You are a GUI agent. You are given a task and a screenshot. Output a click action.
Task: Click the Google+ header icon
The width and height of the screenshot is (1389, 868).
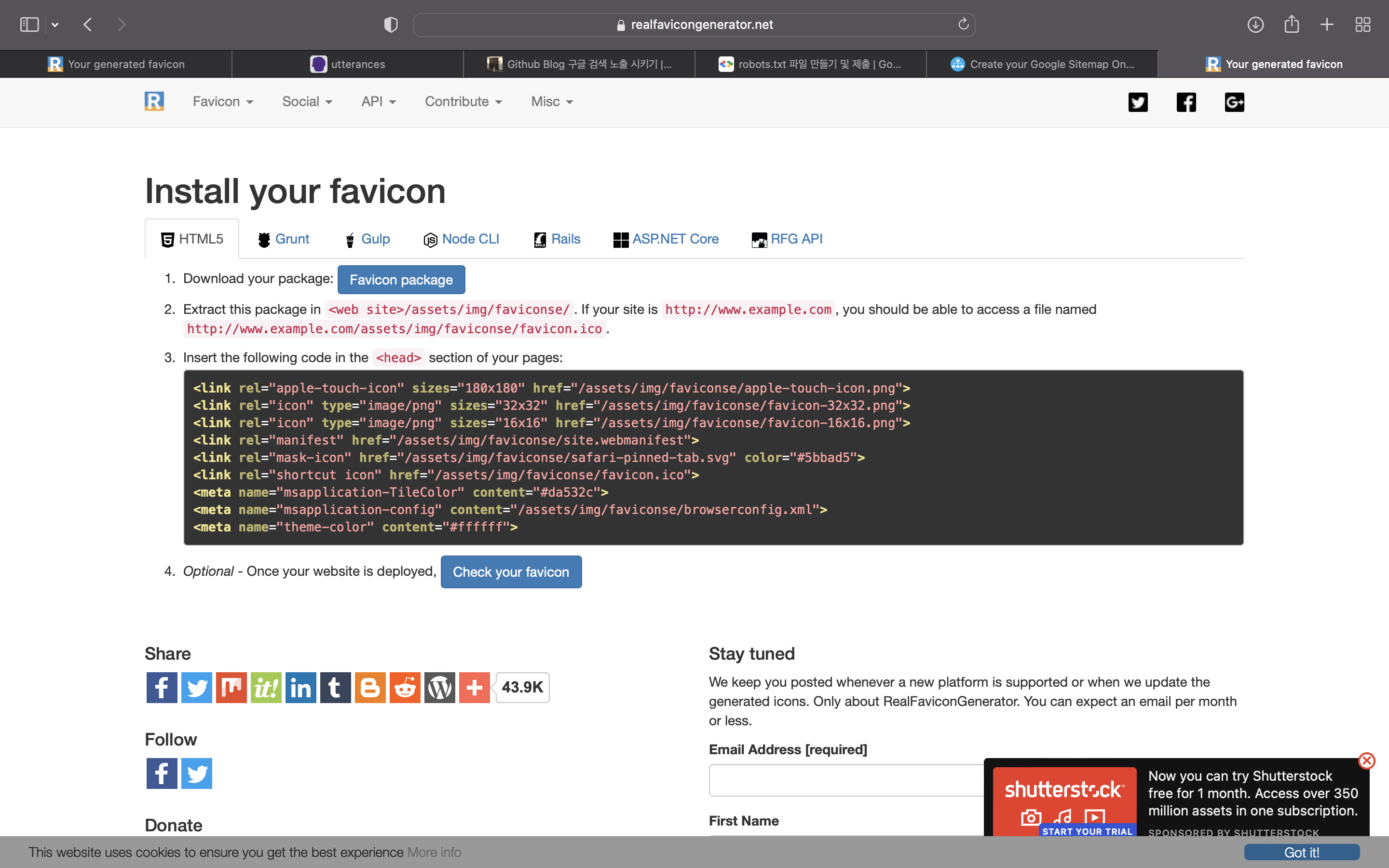(1234, 102)
